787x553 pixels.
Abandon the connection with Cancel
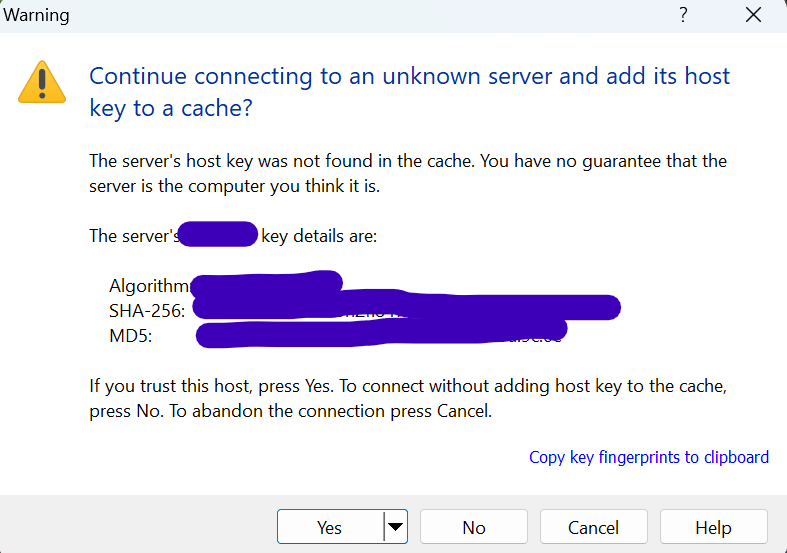pos(593,527)
